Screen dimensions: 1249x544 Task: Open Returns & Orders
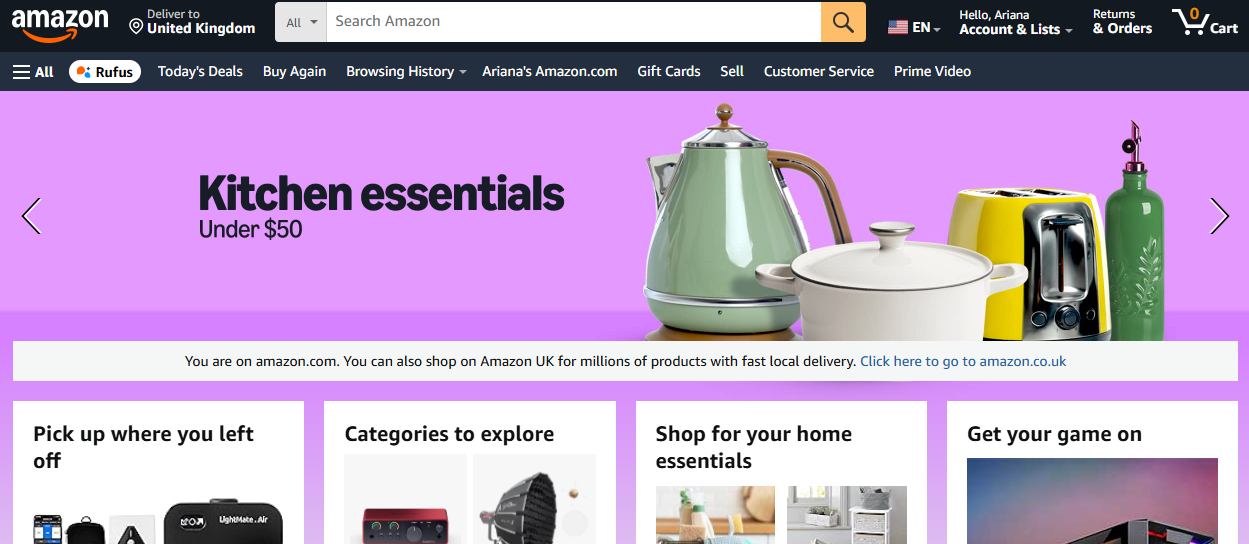pyautogui.click(x=1122, y=23)
